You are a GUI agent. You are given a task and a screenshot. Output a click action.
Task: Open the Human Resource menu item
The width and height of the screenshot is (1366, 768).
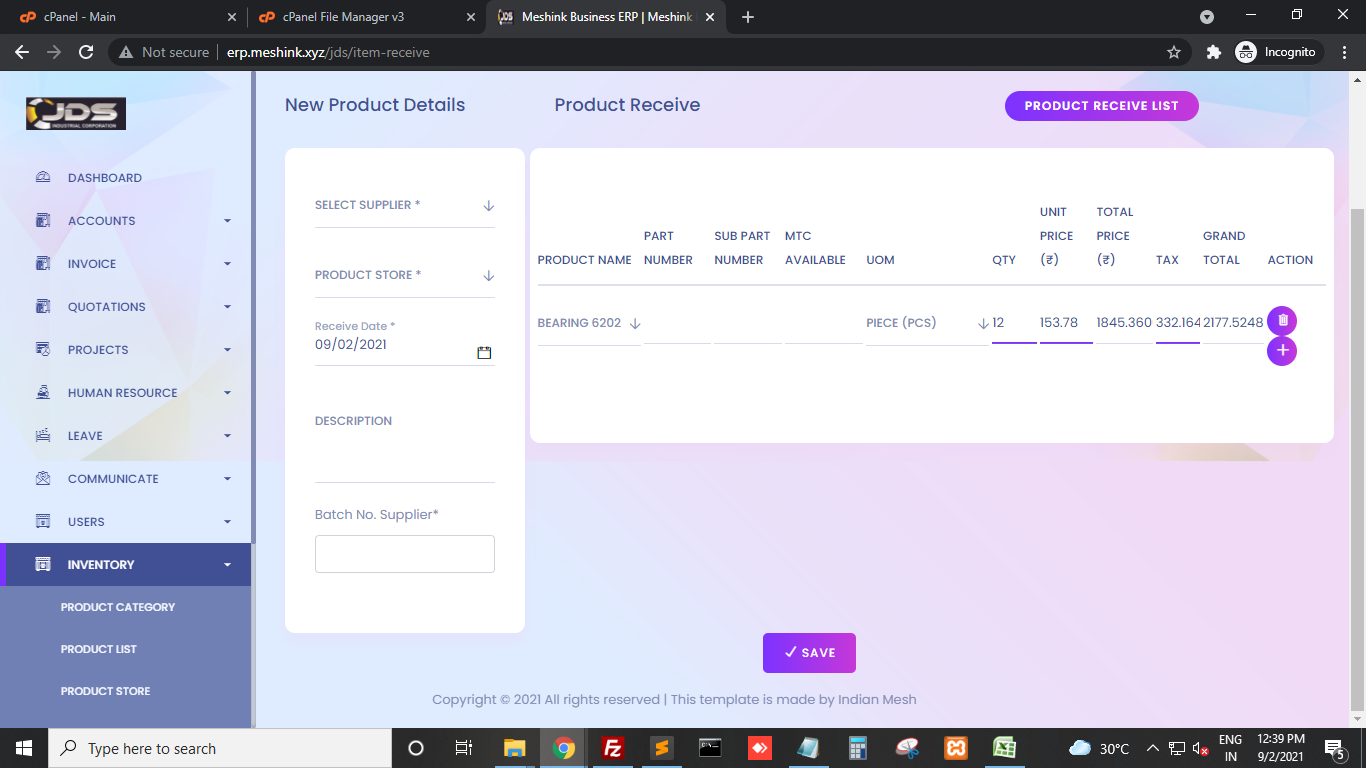tap(123, 393)
